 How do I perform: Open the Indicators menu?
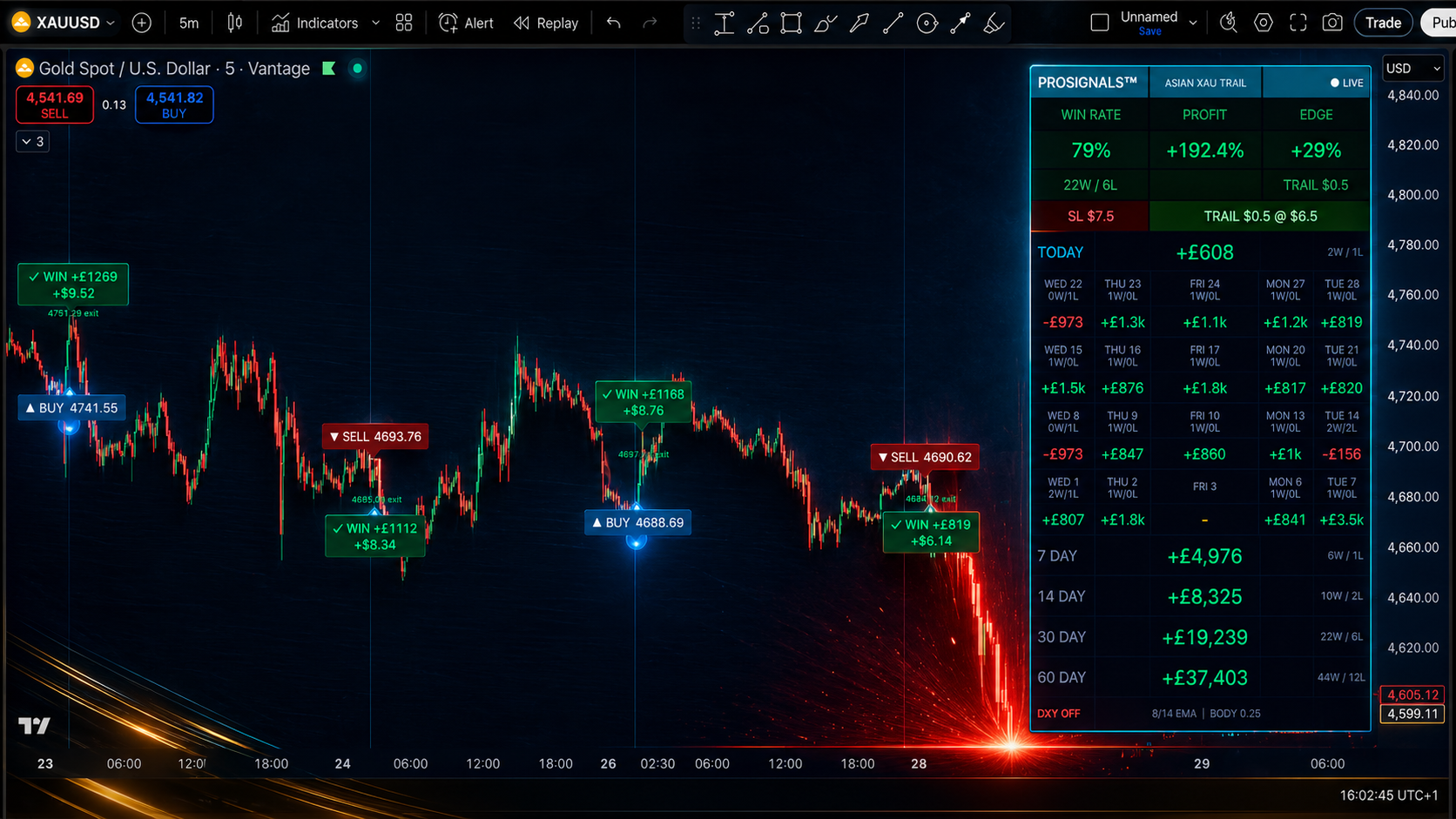click(x=315, y=23)
